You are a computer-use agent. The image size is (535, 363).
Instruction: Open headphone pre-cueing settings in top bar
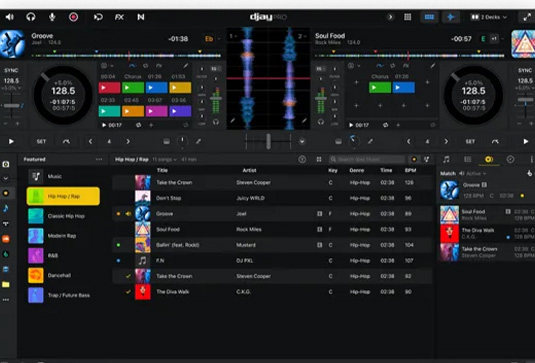[x=31, y=17]
